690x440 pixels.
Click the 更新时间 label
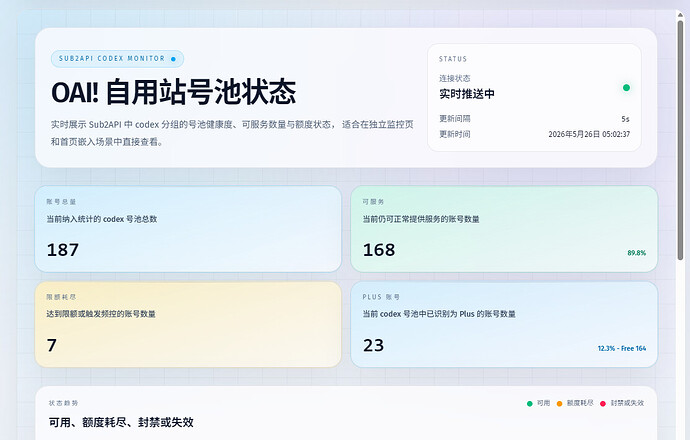point(455,134)
